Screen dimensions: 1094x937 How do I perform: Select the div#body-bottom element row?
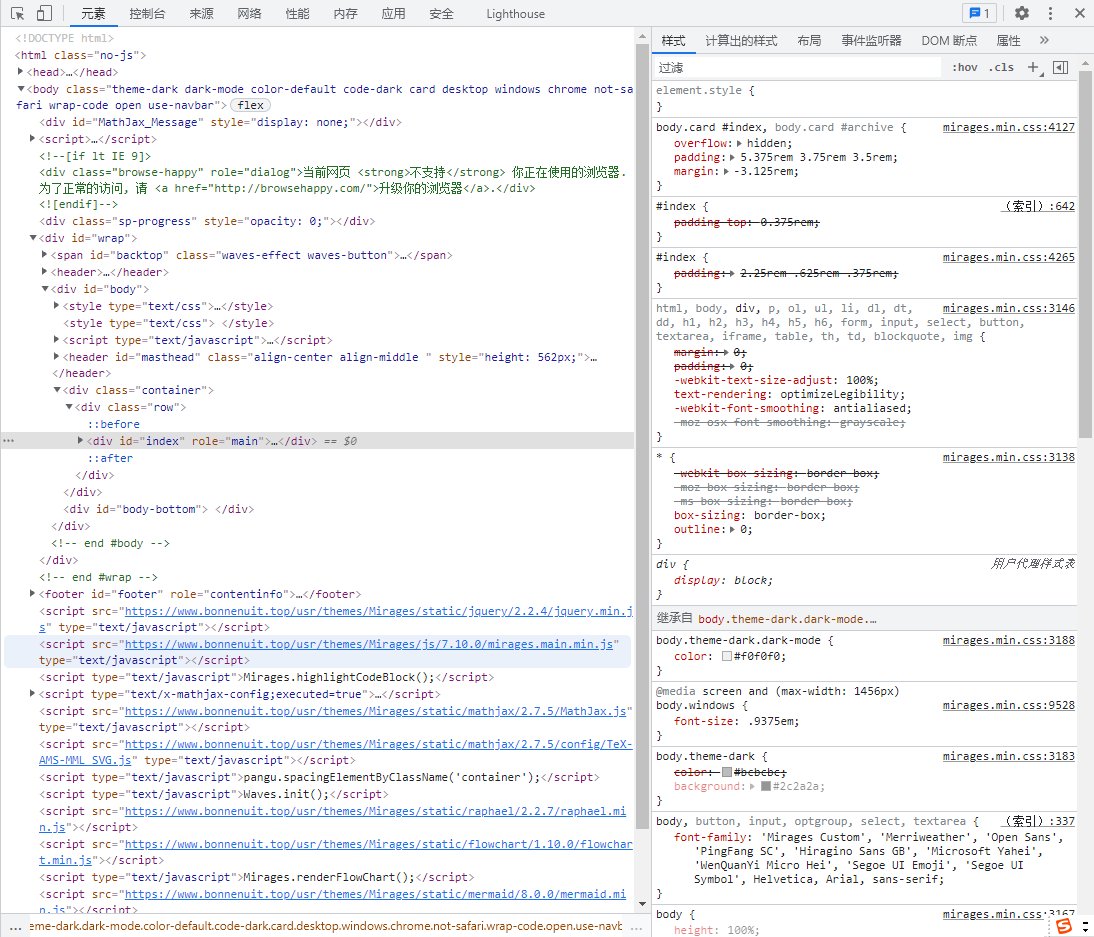click(x=158, y=509)
